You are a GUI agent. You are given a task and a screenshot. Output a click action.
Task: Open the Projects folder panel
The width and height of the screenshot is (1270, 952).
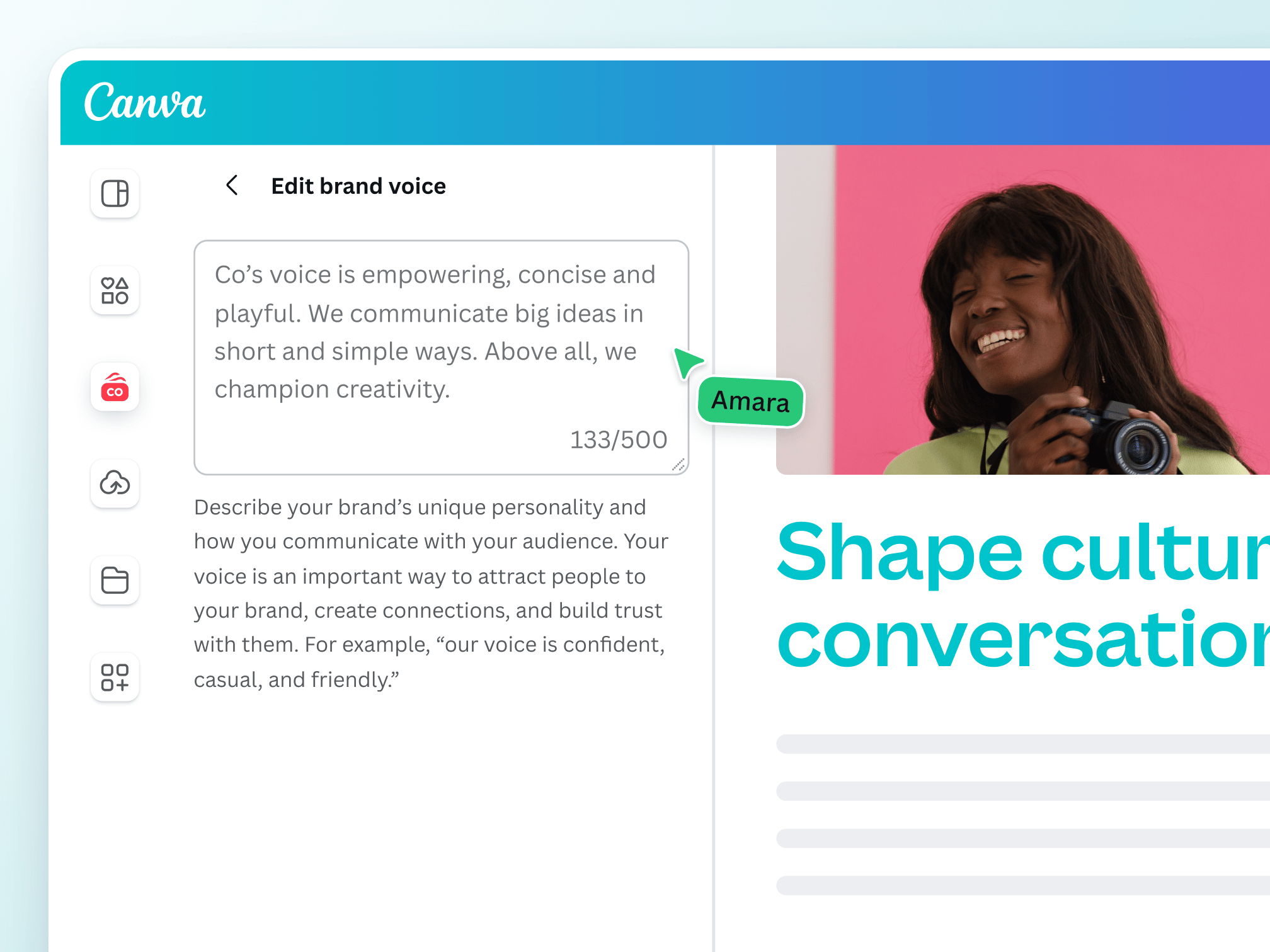(x=114, y=581)
